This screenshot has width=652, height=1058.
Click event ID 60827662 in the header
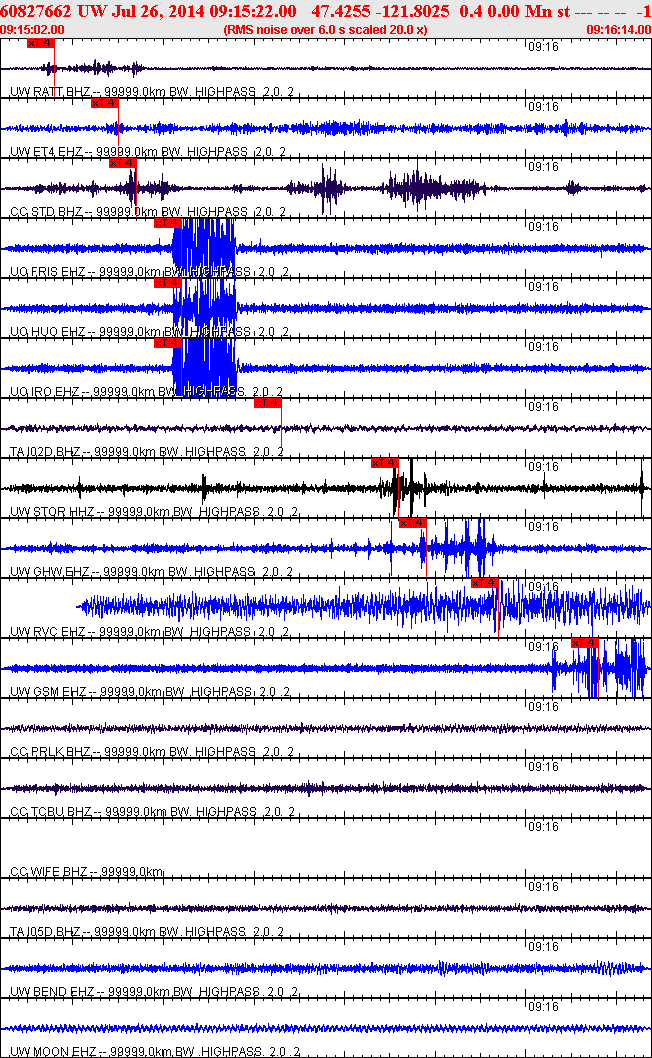coord(35,11)
